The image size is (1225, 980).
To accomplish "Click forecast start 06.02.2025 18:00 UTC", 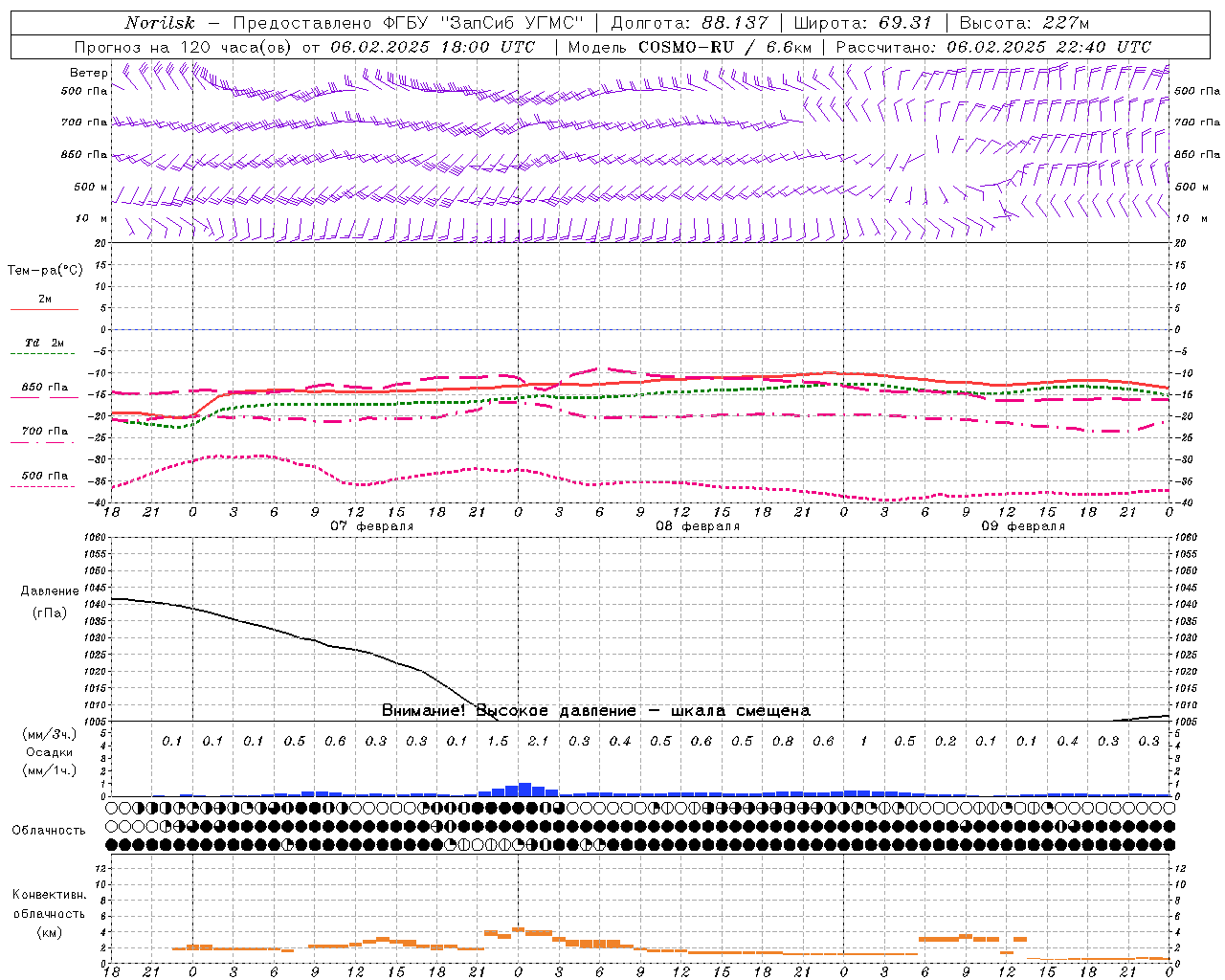I will [434, 47].
